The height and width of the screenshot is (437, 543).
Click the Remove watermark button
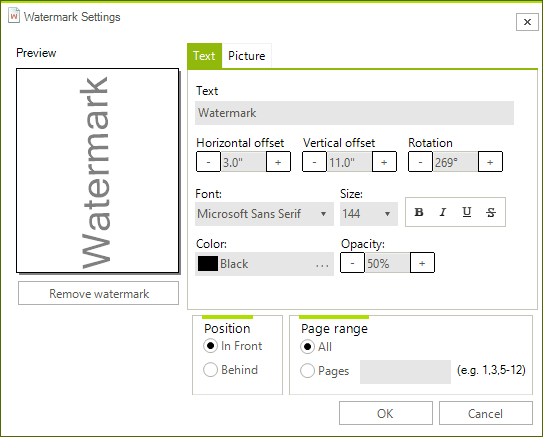(x=99, y=293)
